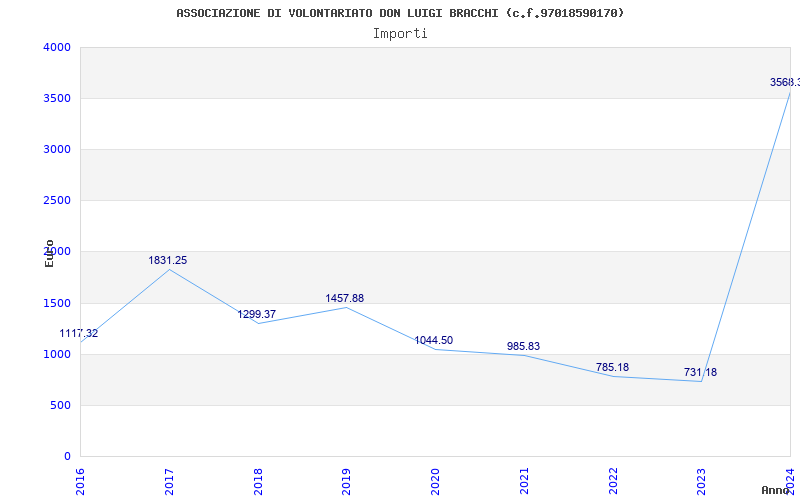
Task: Click y-axis tick 2500
Action: point(57,200)
